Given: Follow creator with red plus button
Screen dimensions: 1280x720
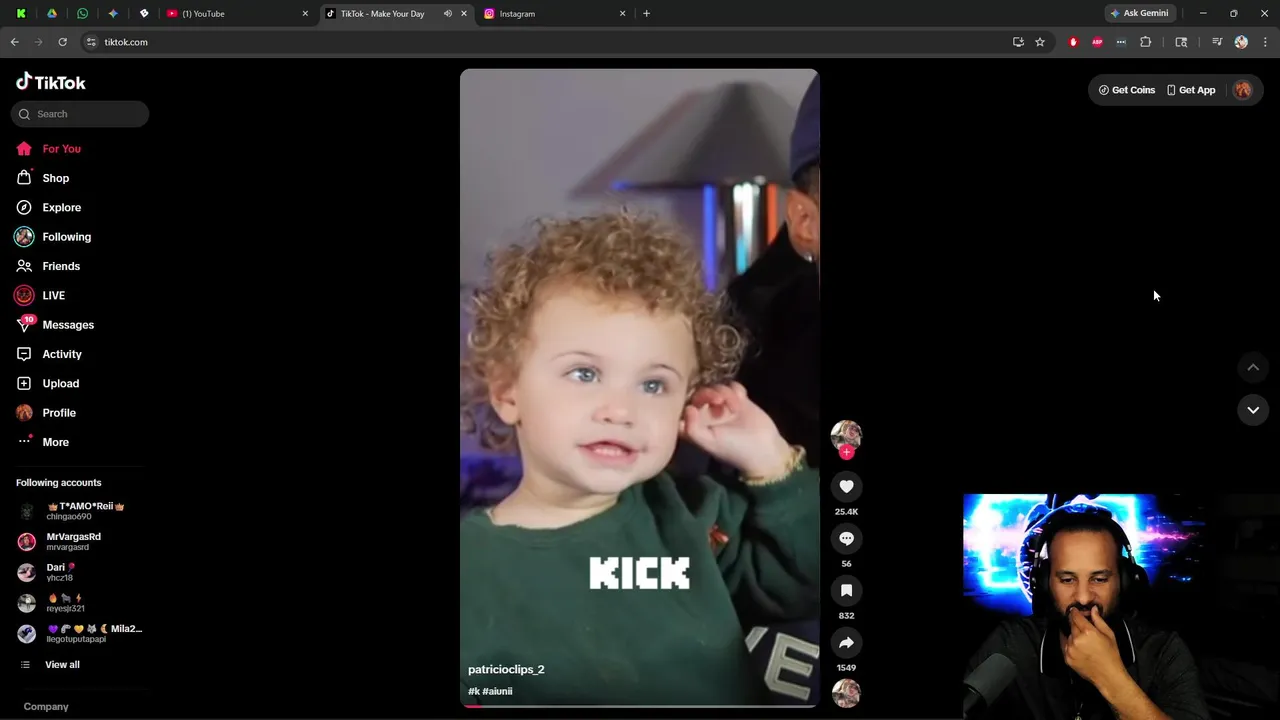Looking at the screenshot, I should (847, 452).
